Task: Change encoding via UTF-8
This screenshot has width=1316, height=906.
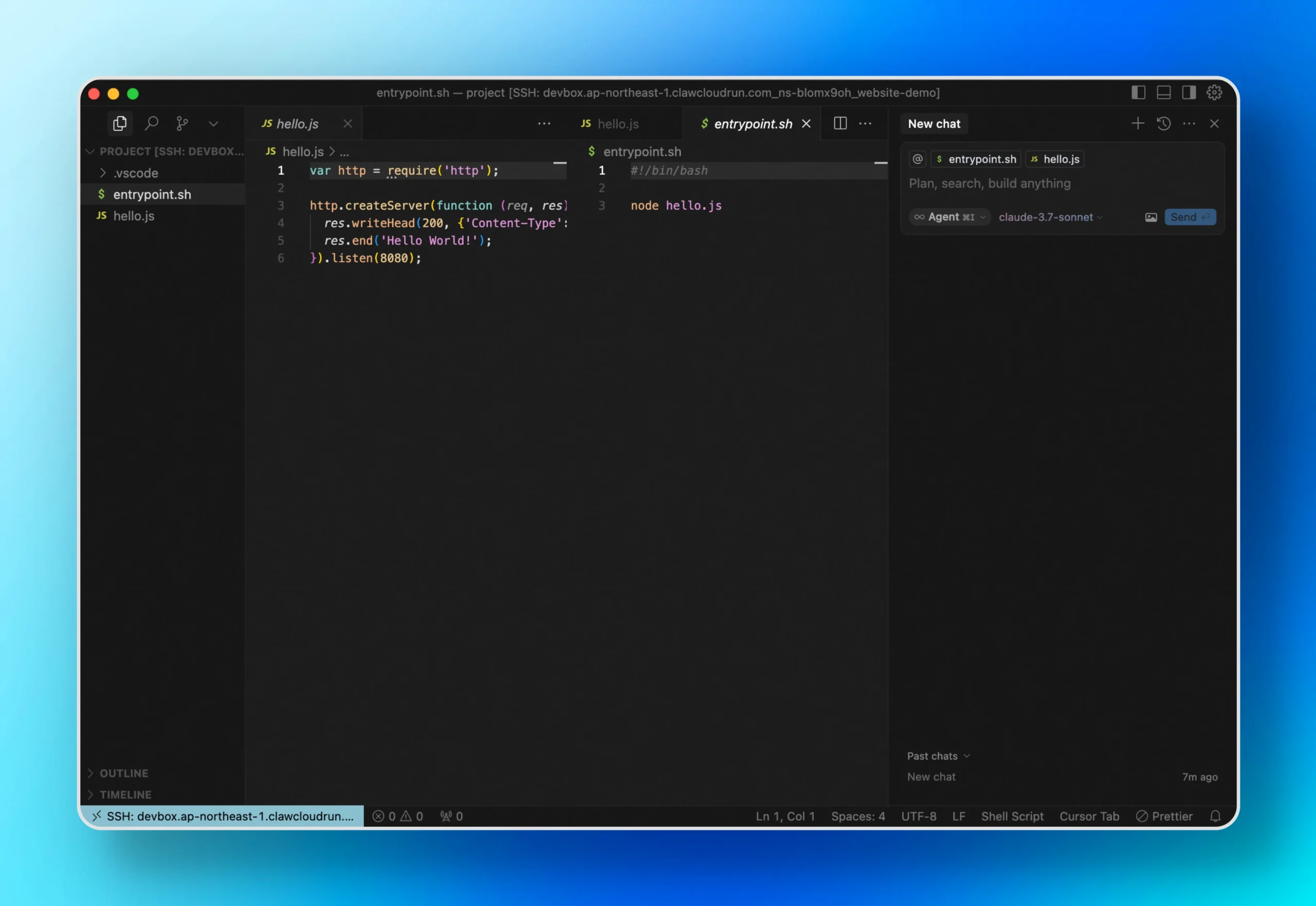Action: click(x=919, y=816)
